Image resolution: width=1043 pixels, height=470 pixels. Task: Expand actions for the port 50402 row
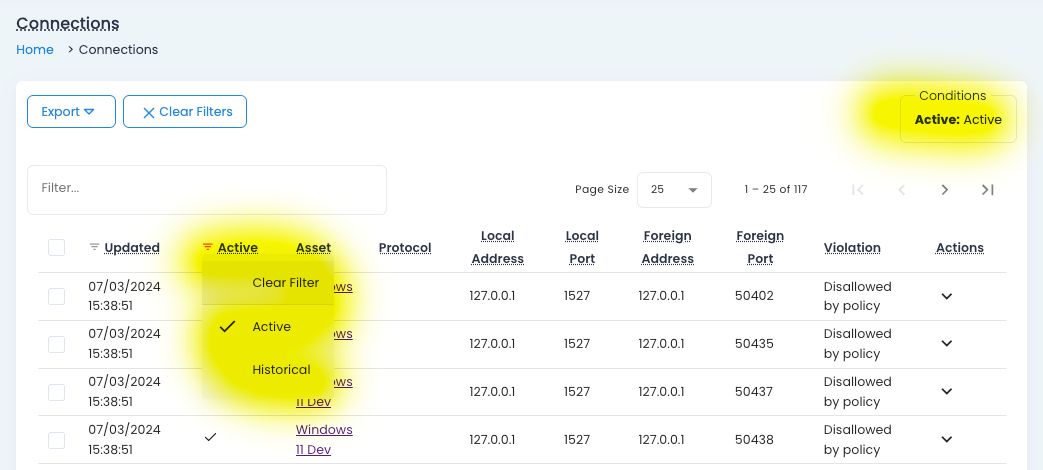tap(947, 296)
